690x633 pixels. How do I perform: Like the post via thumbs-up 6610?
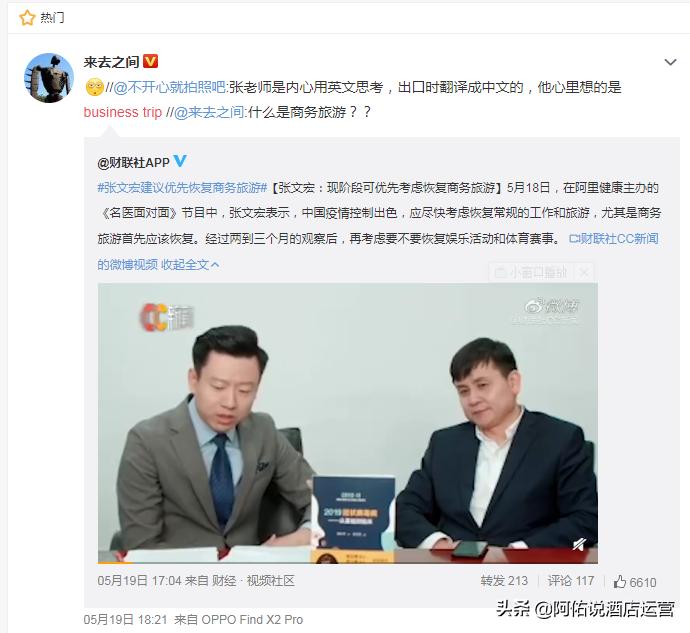(x=635, y=582)
